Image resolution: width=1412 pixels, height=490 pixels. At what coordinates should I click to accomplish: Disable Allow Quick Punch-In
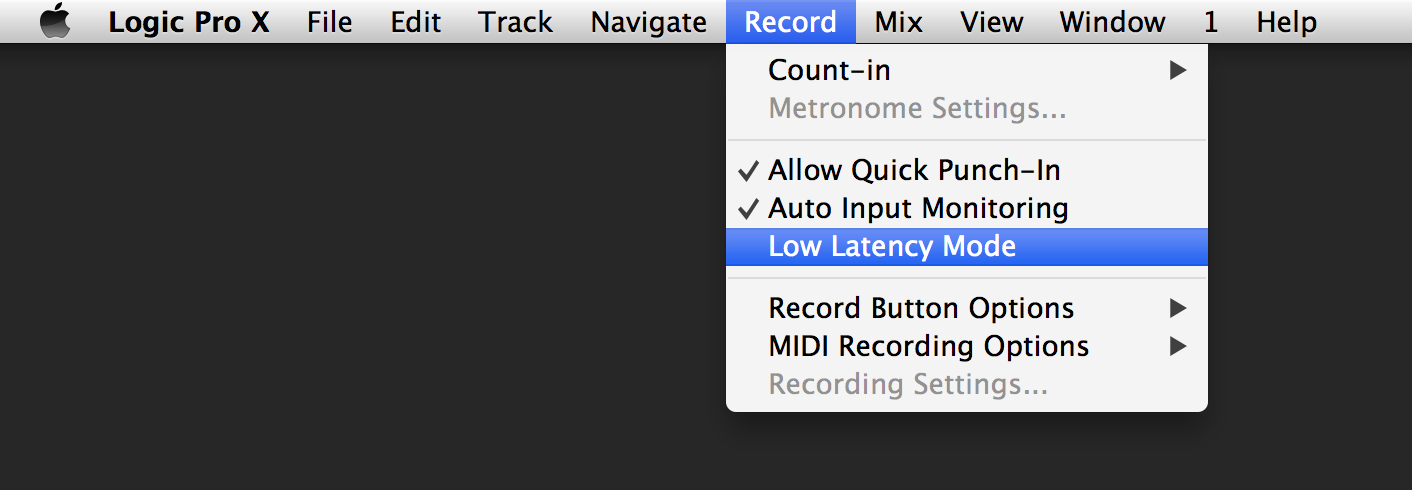click(967, 171)
